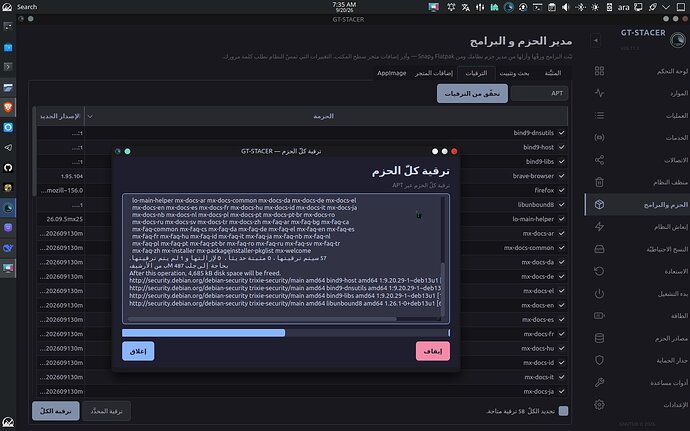Click the upgrade progress bar in the dialog
The height and width of the screenshot is (431, 690).
(x=286, y=333)
